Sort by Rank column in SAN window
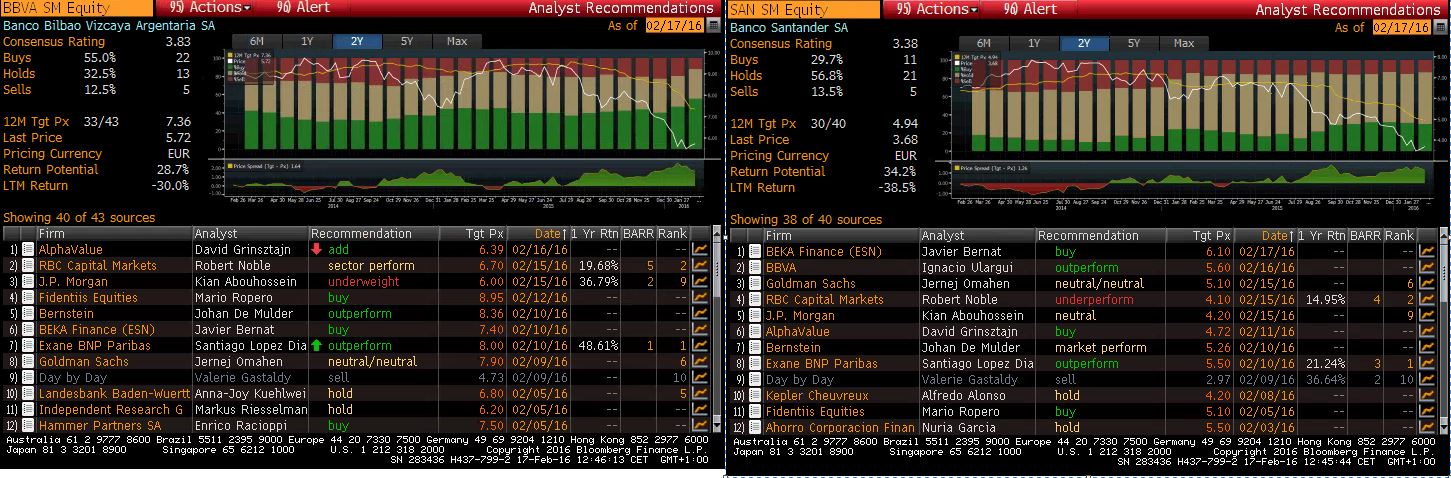1451x478 pixels. click(x=1400, y=236)
